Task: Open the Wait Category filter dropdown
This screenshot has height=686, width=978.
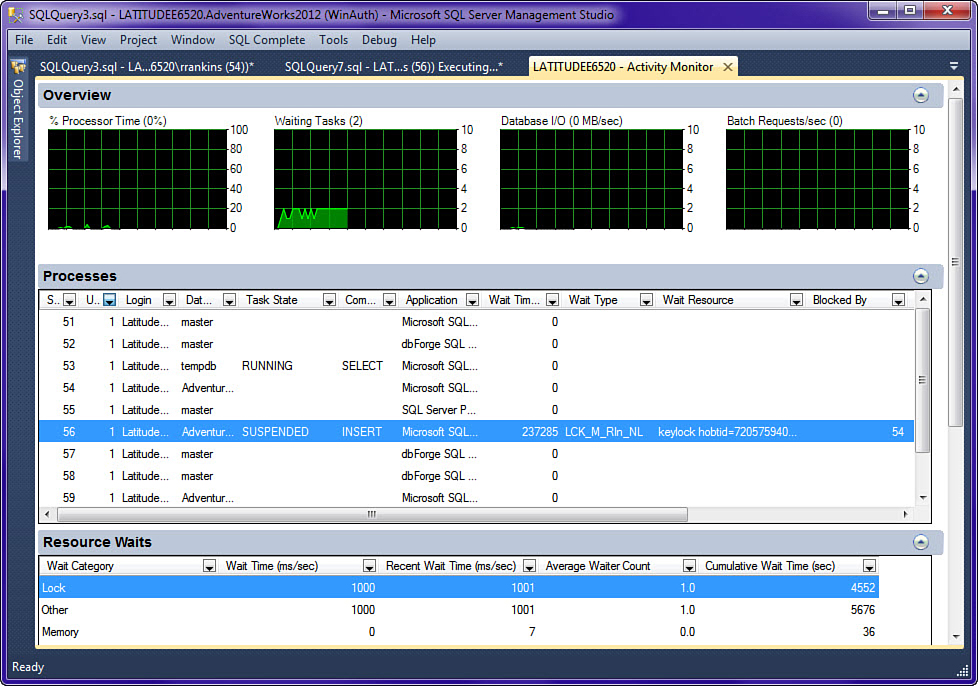Action: [x=209, y=566]
